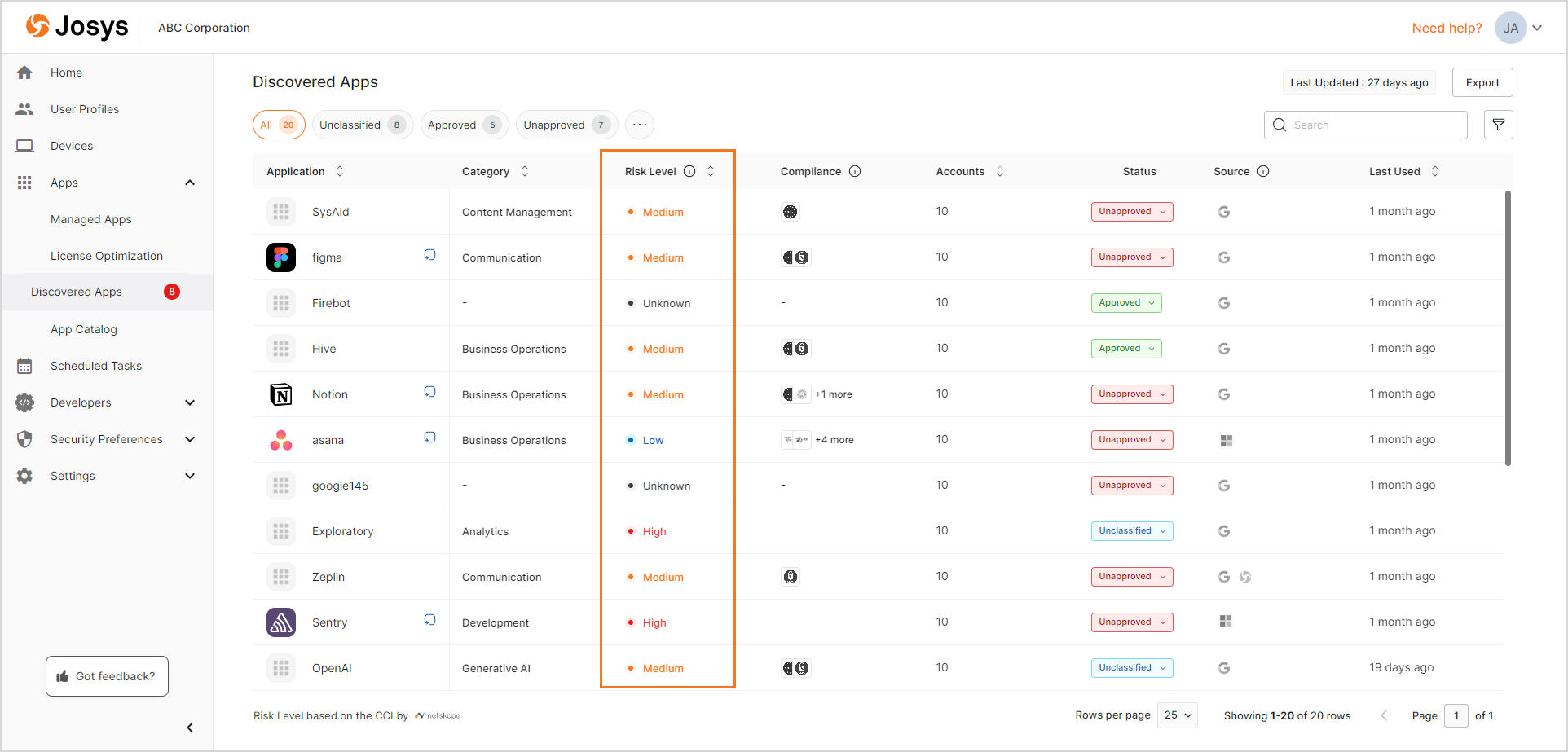Click the sync icon in figma row
The width and height of the screenshot is (1568, 752).
pyautogui.click(x=429, y=255)
